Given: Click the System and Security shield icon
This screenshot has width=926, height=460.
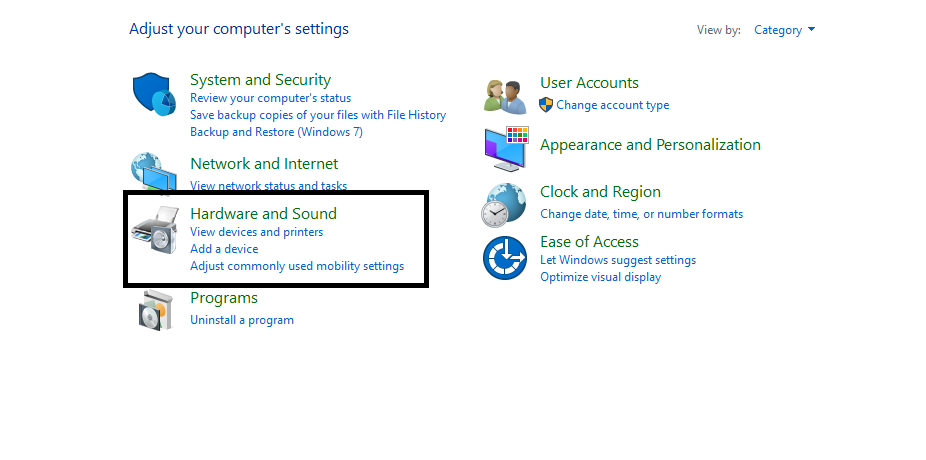Looking at the screenshot, I should (x=155, y=94).
